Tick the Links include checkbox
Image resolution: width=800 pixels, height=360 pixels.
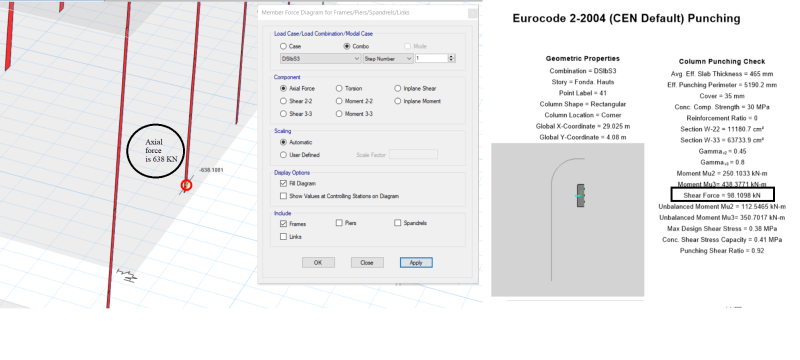coord(284,237)
